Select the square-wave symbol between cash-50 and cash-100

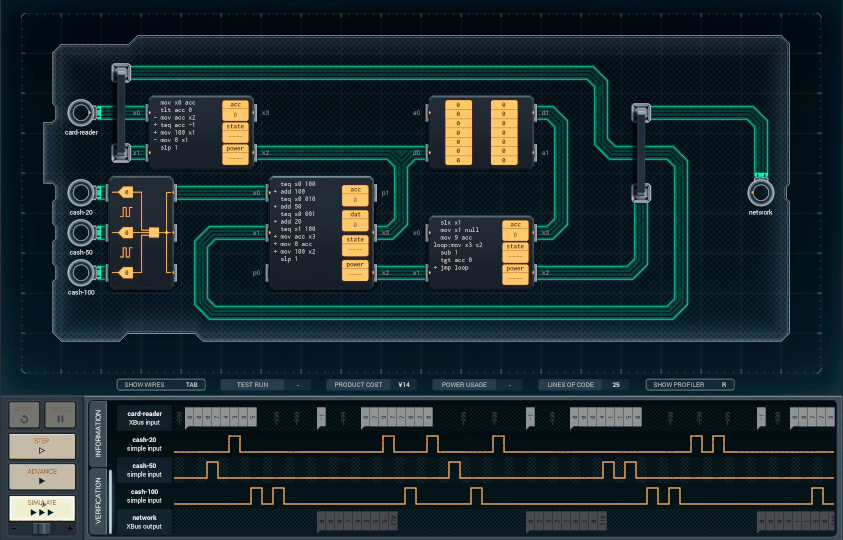(126, 252)
